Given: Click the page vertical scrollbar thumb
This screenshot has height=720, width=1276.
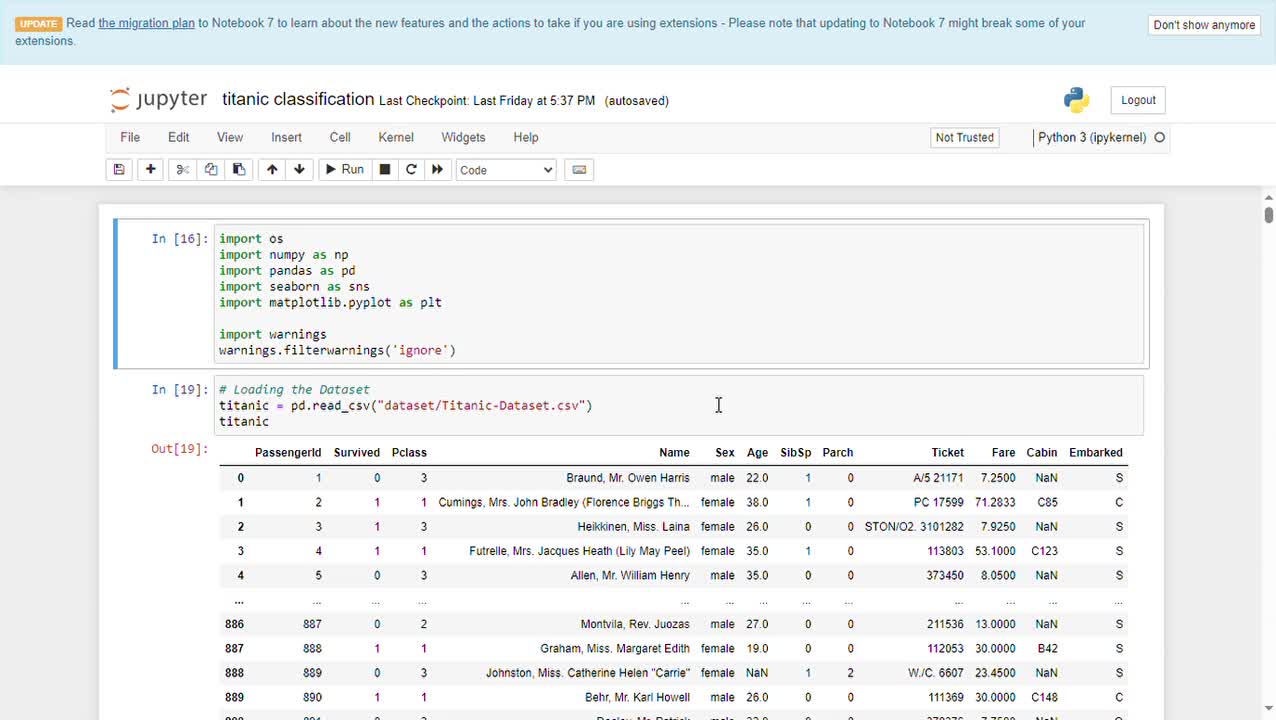Looking at the screenshot, I should (1268, 214).
